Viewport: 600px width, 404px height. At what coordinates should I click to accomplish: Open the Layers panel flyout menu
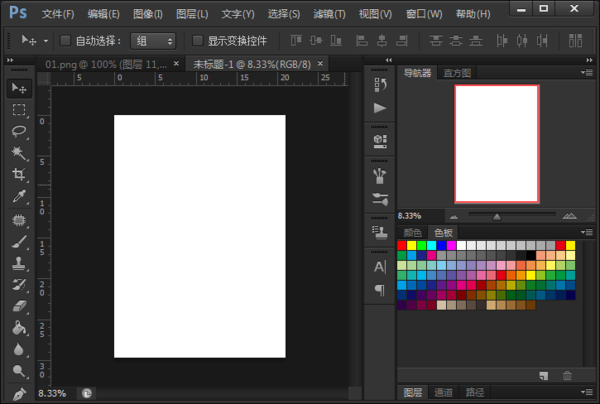tap(587, 392)
